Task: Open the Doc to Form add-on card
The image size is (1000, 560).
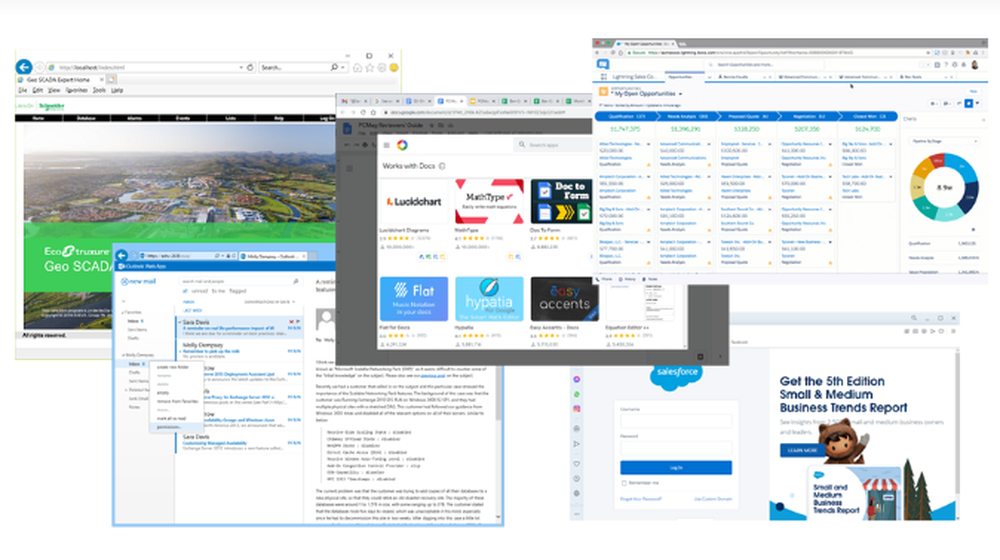Action: click(x=561, y=216)
